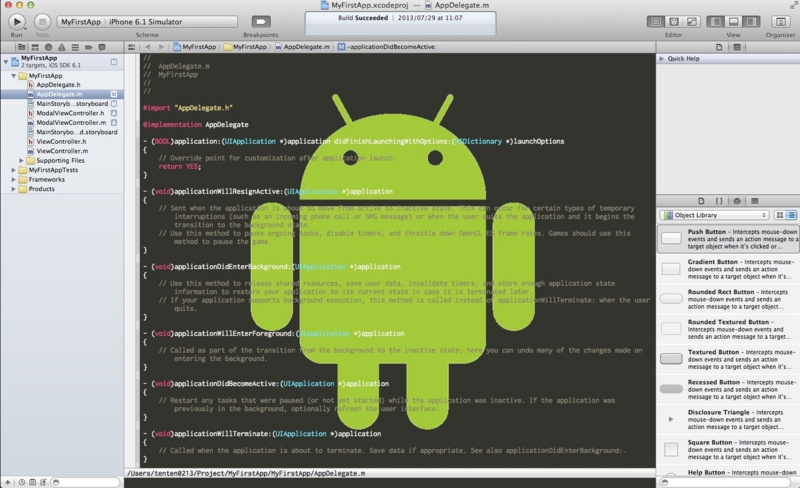Click AppDelegate.m in jump bar
Viewport: 800px width, 488px height.
[302, 47]
